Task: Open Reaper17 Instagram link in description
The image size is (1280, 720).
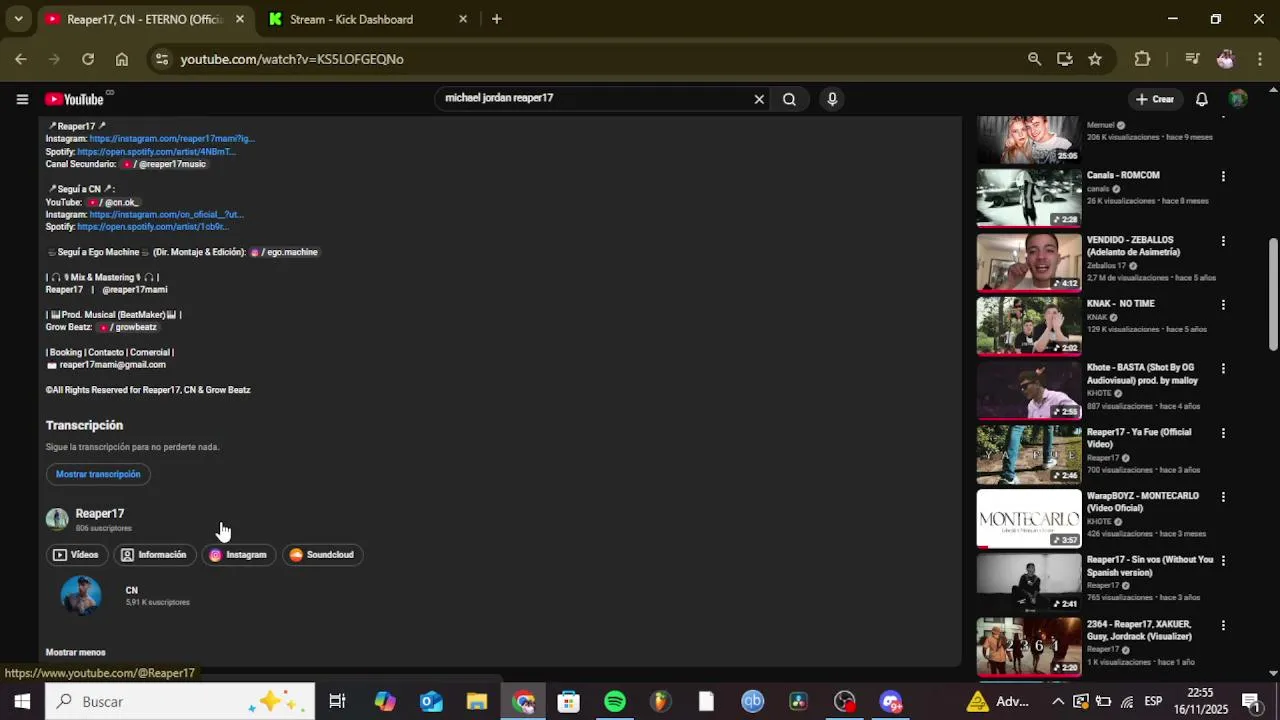Action: [x=172, y=139]
